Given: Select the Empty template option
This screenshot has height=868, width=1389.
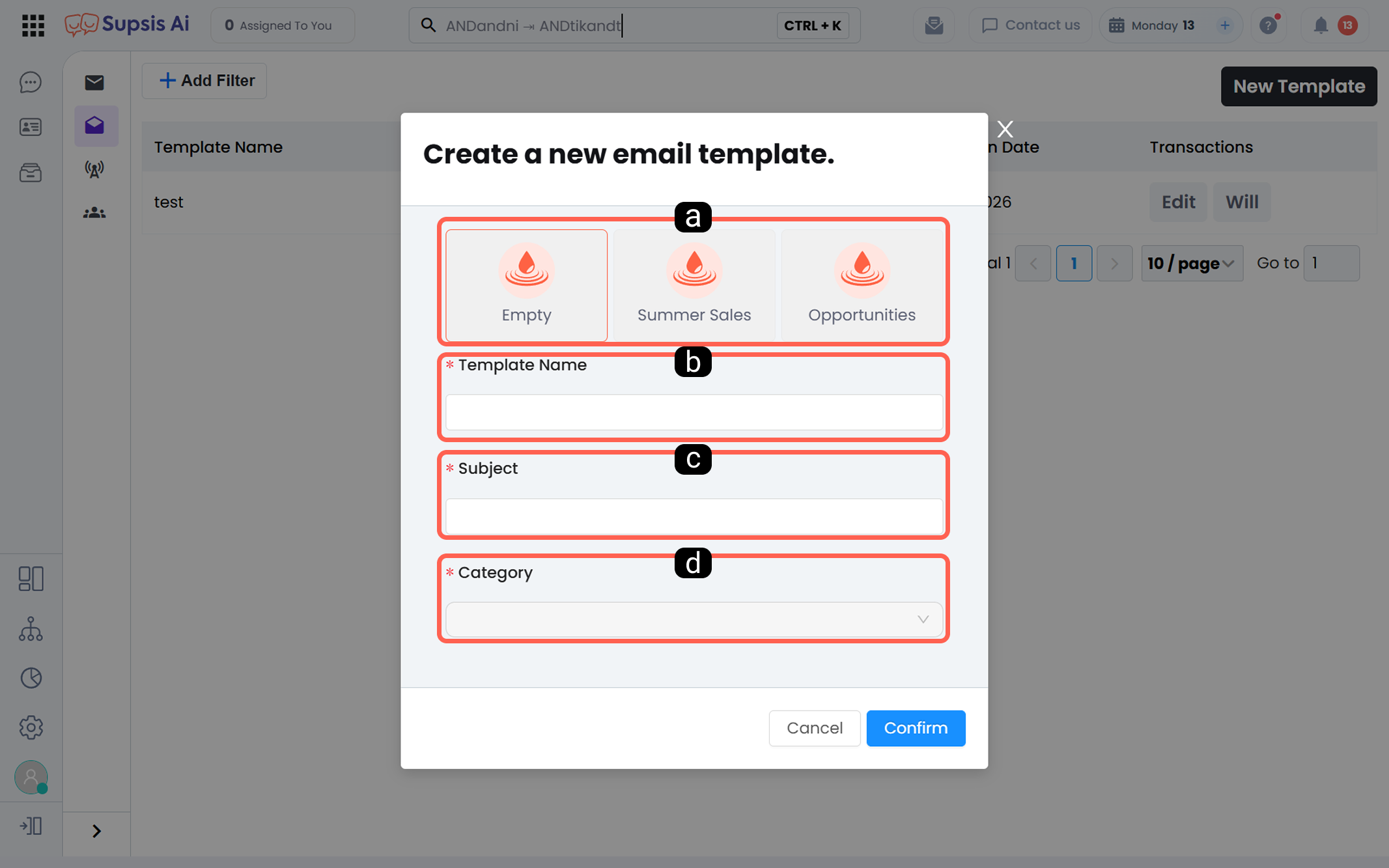Looking at the screenshot, I should click(526, 285).
